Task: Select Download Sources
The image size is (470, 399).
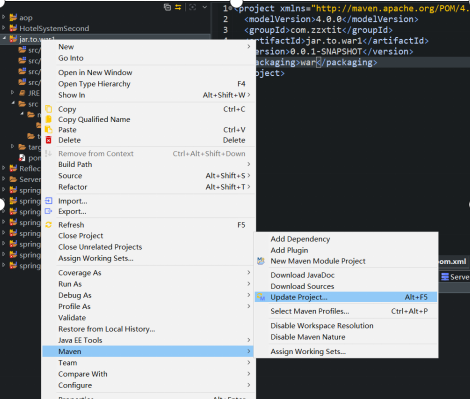Action: point(302,286)
